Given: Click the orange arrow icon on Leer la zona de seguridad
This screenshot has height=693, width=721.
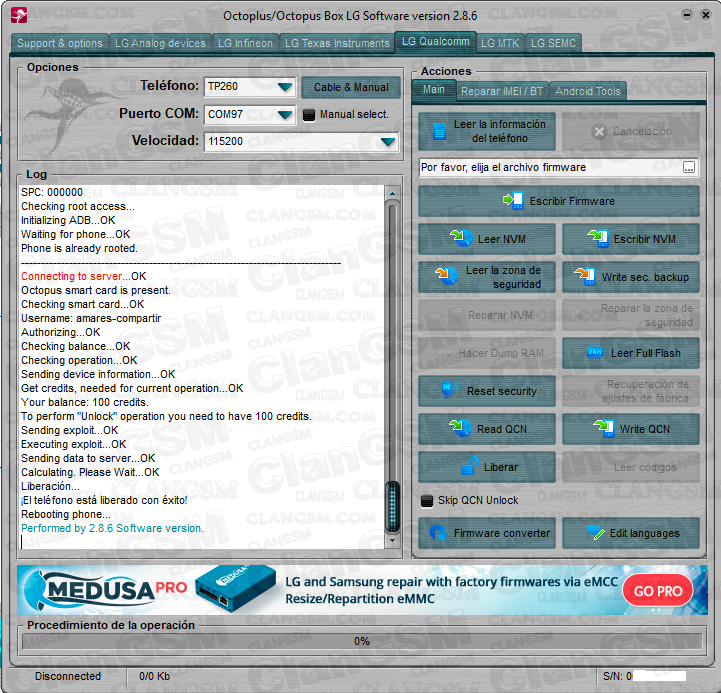Looking at the screenshot, I should coord(446,275).
